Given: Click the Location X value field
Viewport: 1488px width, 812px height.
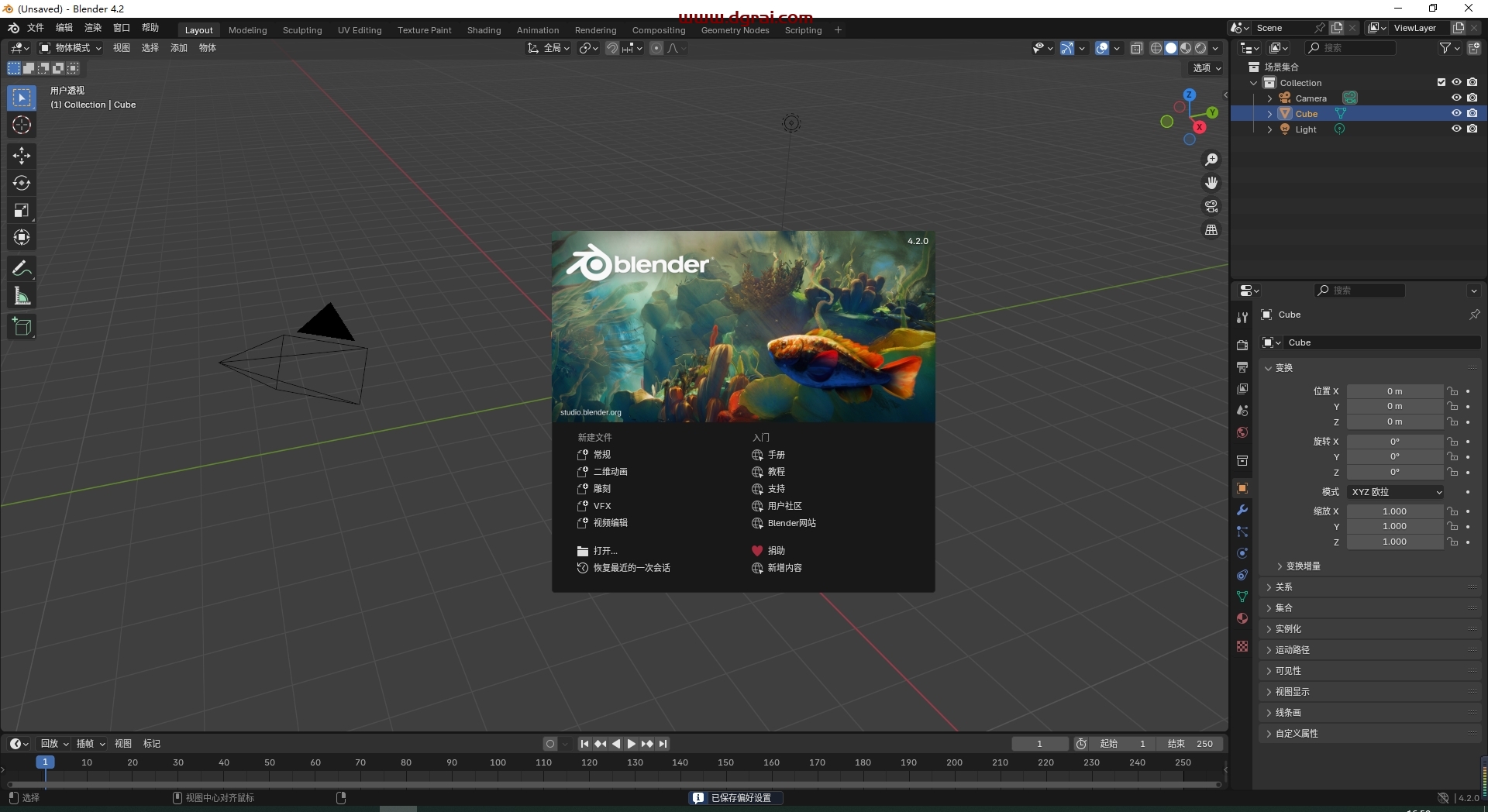Looking at the screenshot, I should (x=1395, y=391).
